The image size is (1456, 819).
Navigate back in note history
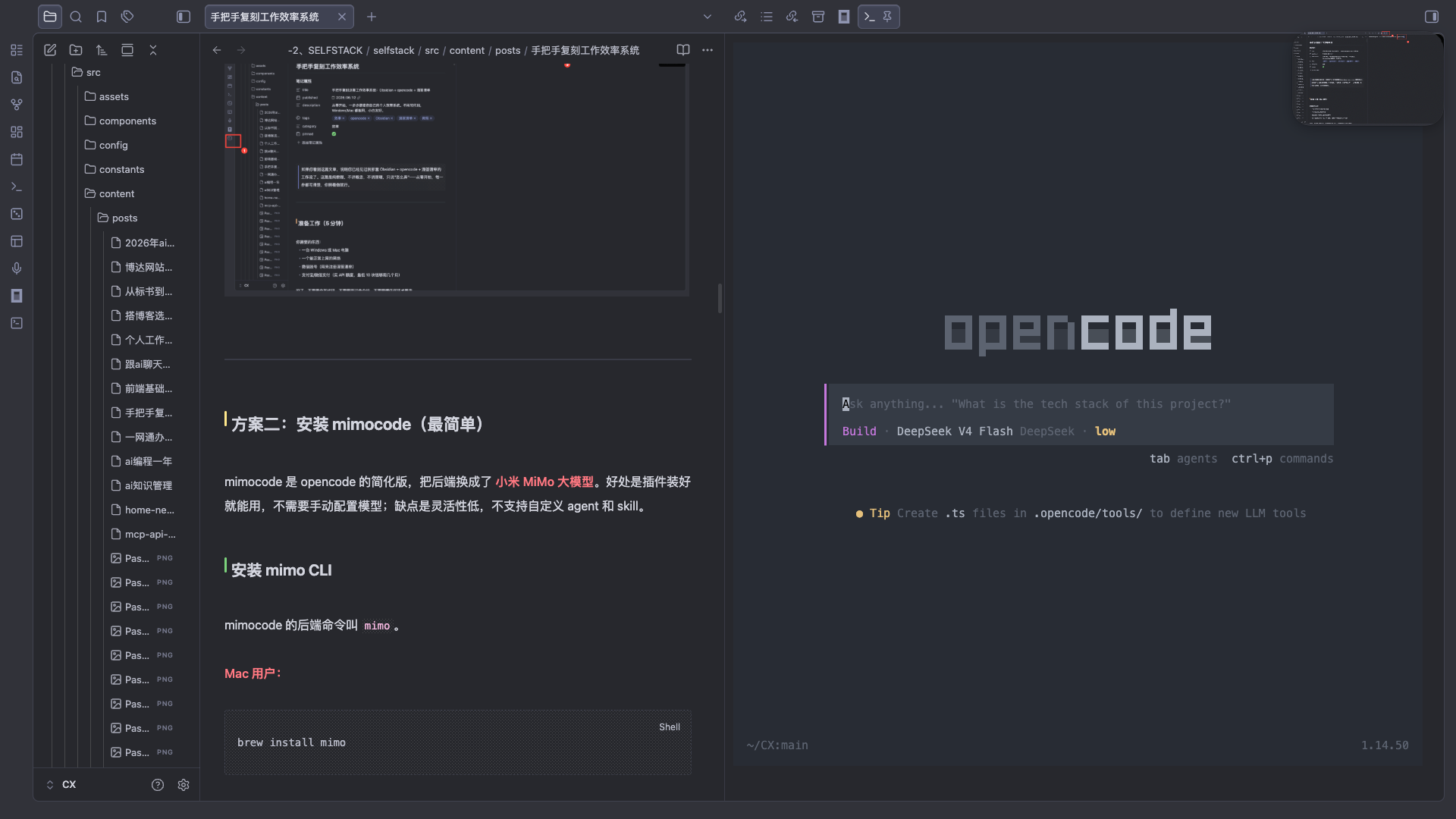pos(217,50)
